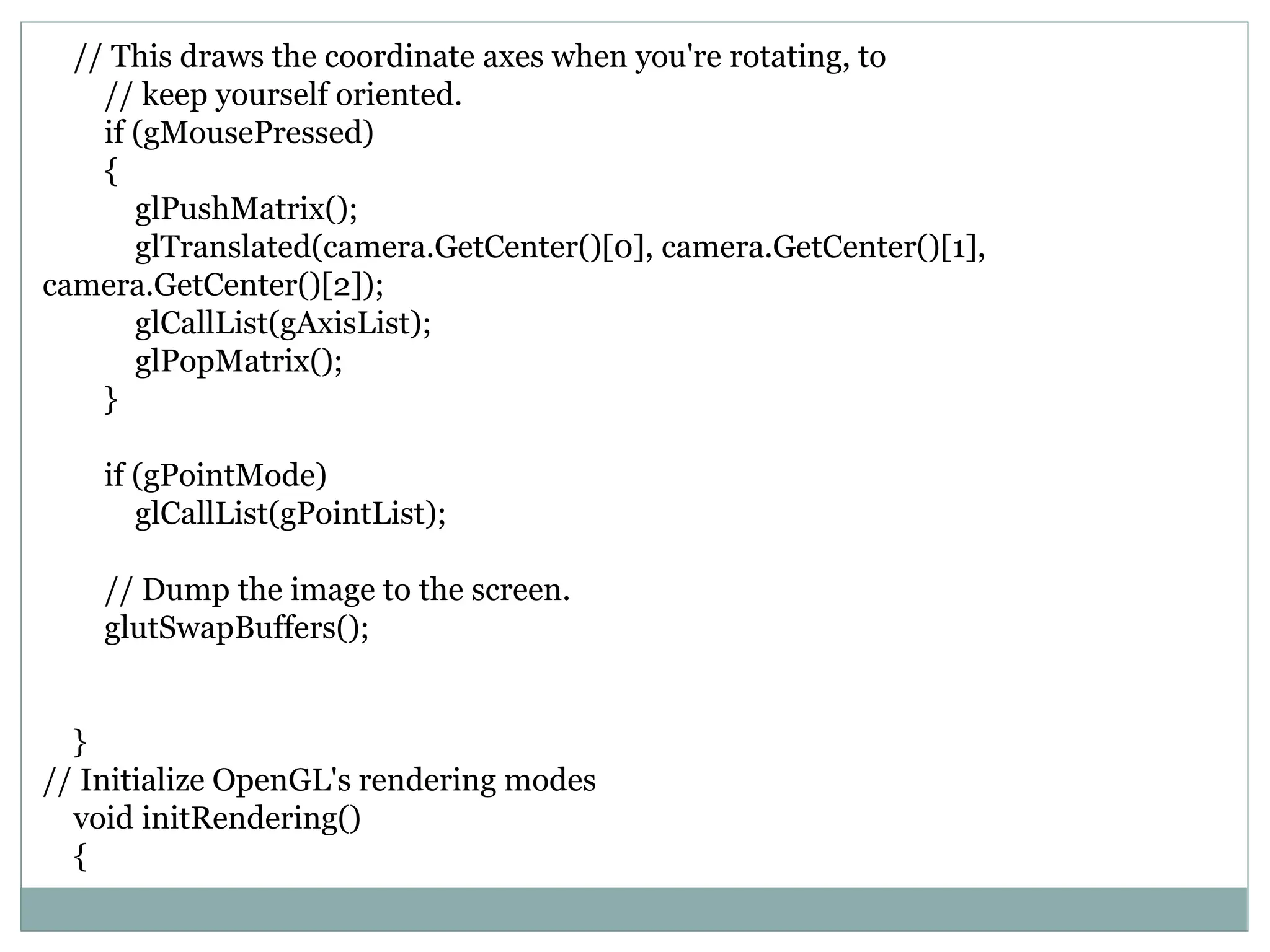Select the 'if (gMousePressed)' line
1270x952 pixels.
point(239,133)
